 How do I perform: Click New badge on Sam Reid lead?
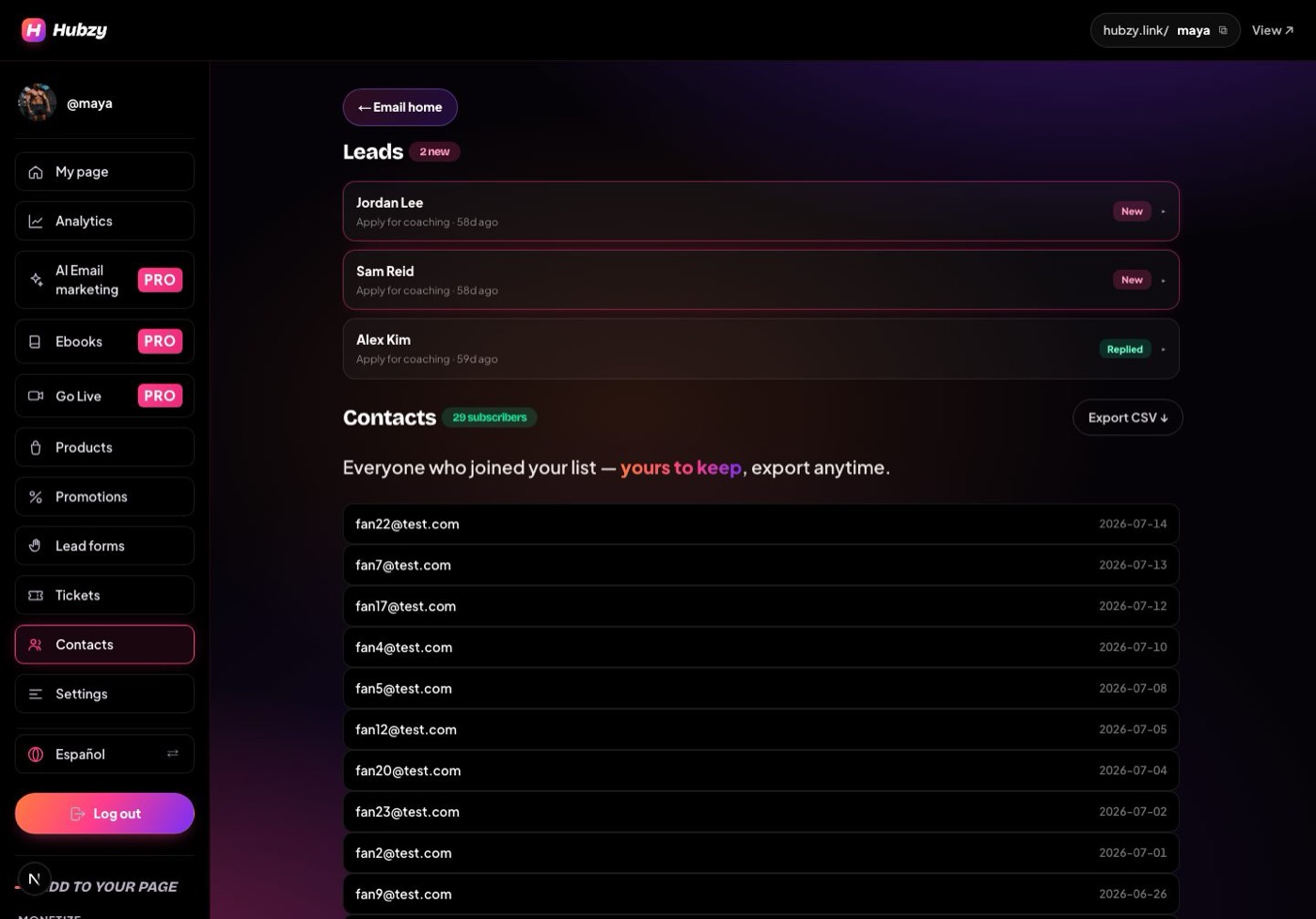(1132, 280)
